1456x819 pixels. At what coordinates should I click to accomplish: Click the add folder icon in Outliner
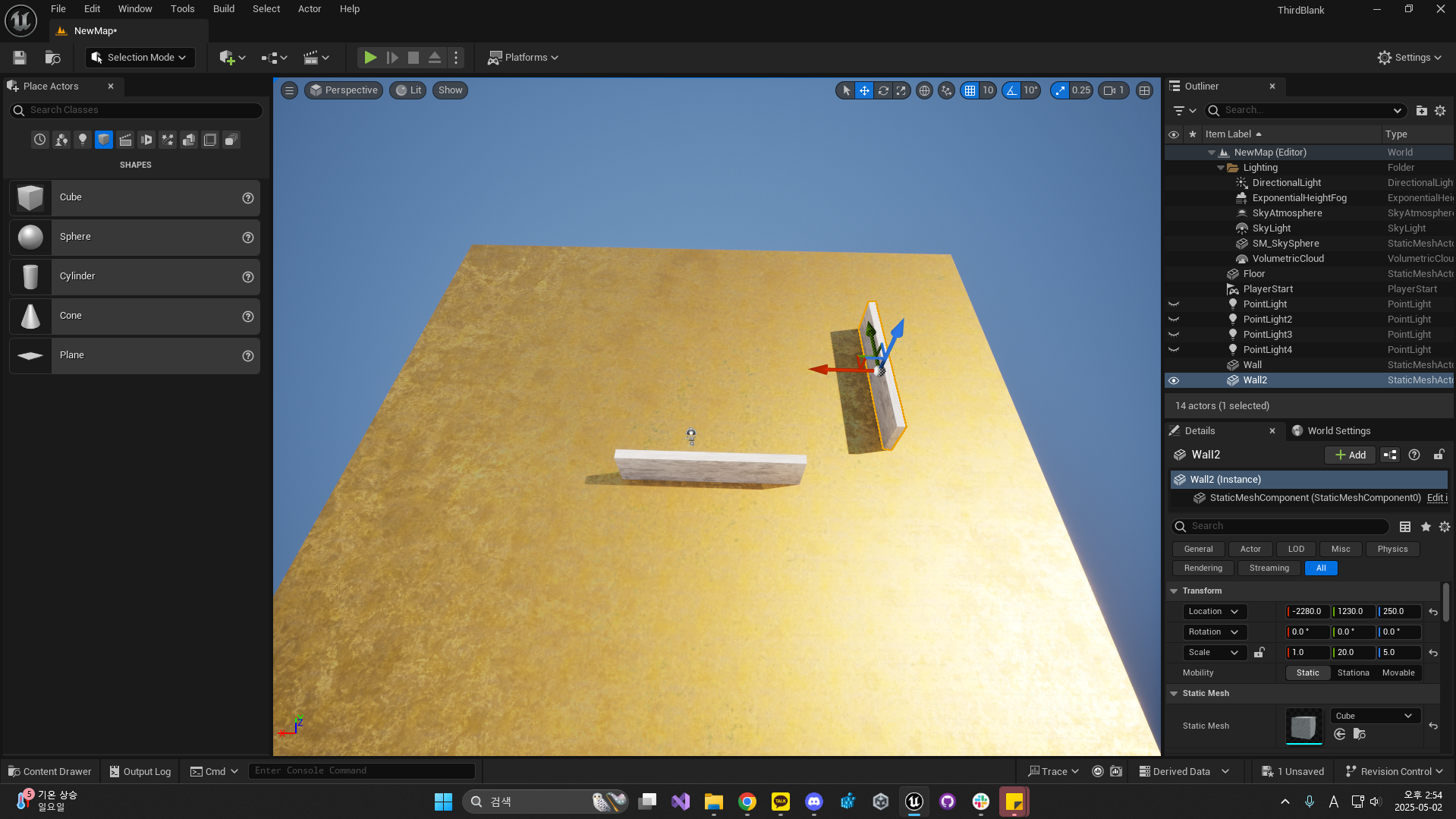coord(1421,111)
